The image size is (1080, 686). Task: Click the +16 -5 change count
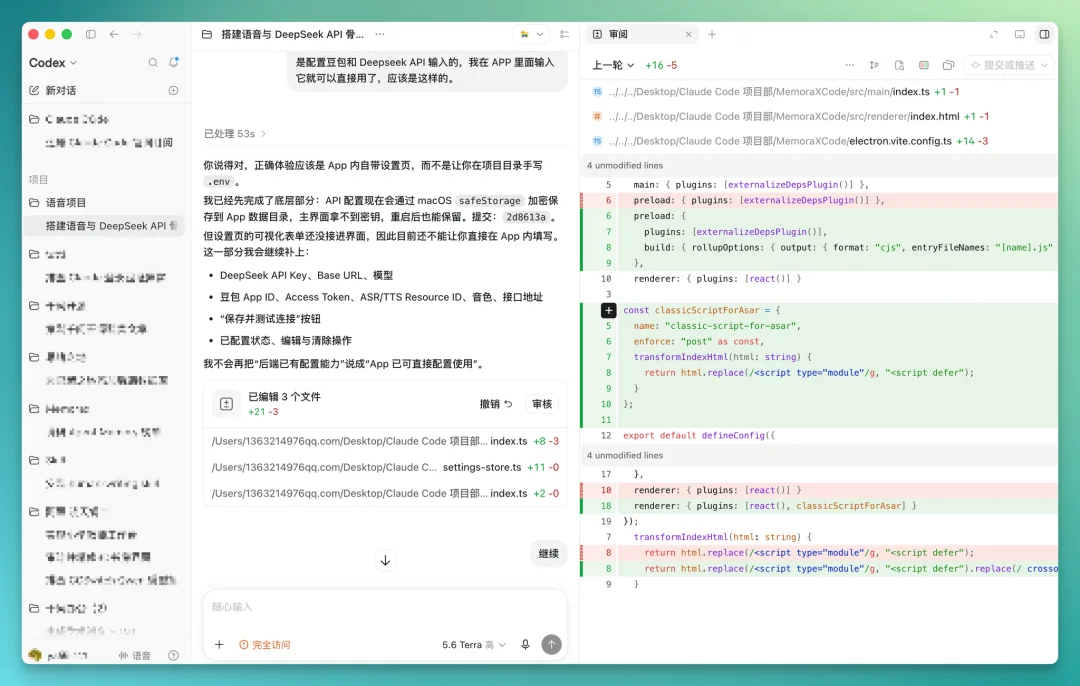tap(661, 65)
